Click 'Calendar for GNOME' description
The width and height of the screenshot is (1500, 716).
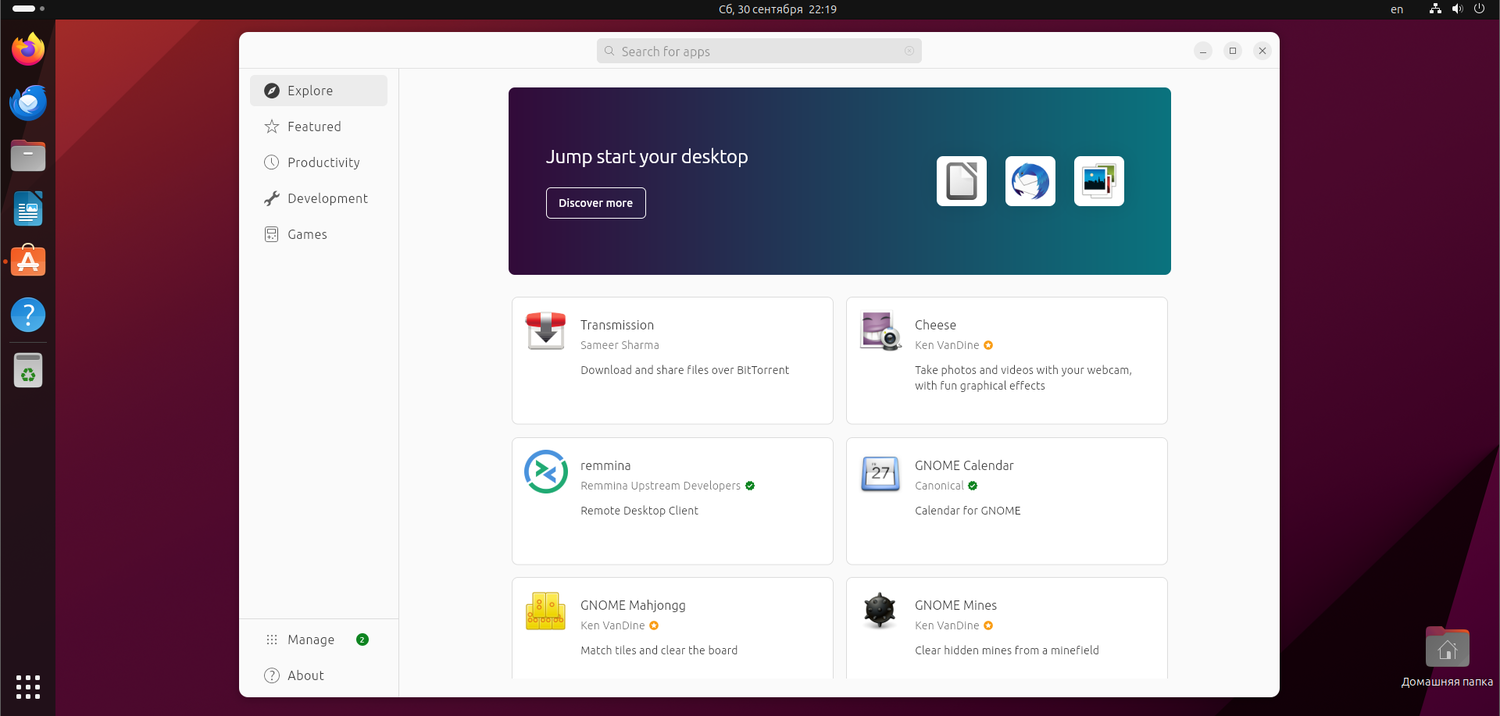(x=967, y=511)
